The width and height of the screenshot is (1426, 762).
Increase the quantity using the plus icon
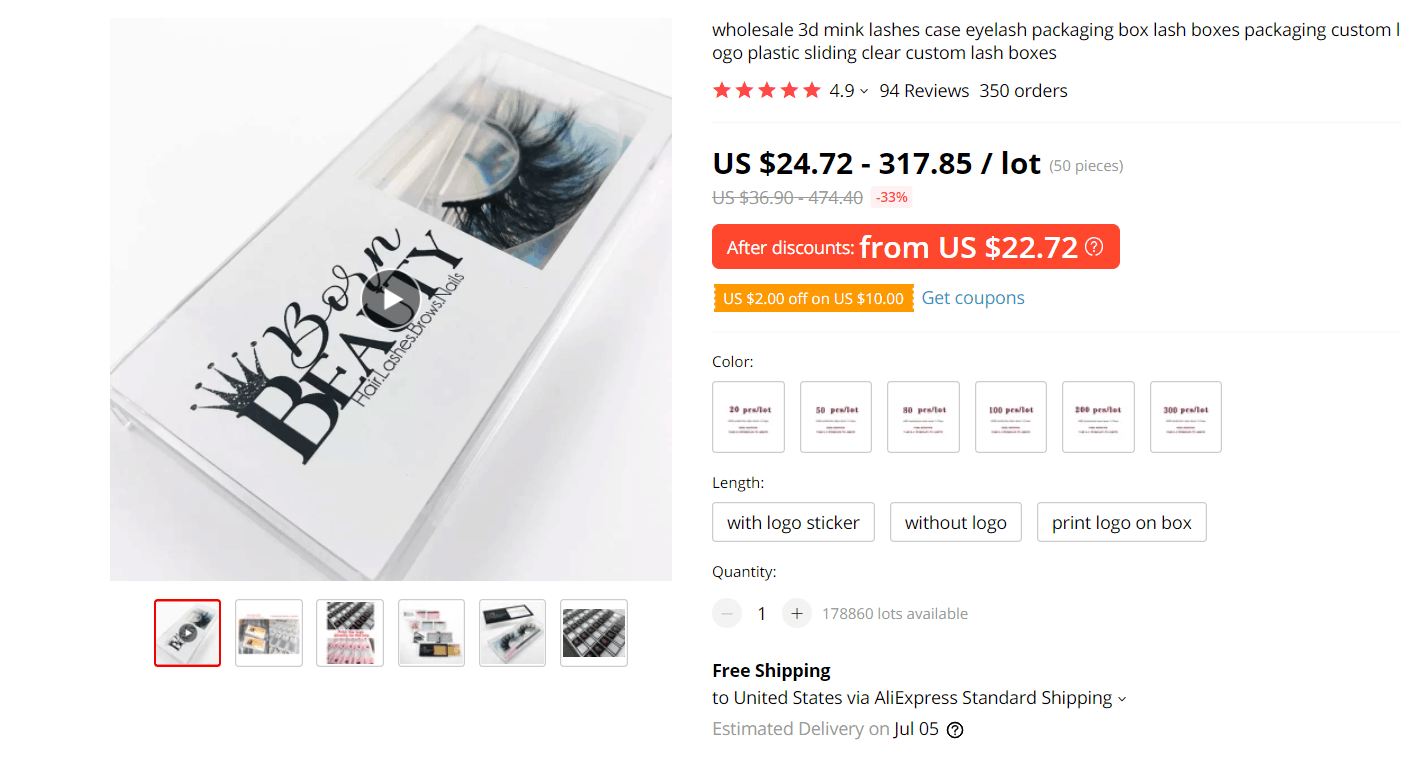[796, 613]
